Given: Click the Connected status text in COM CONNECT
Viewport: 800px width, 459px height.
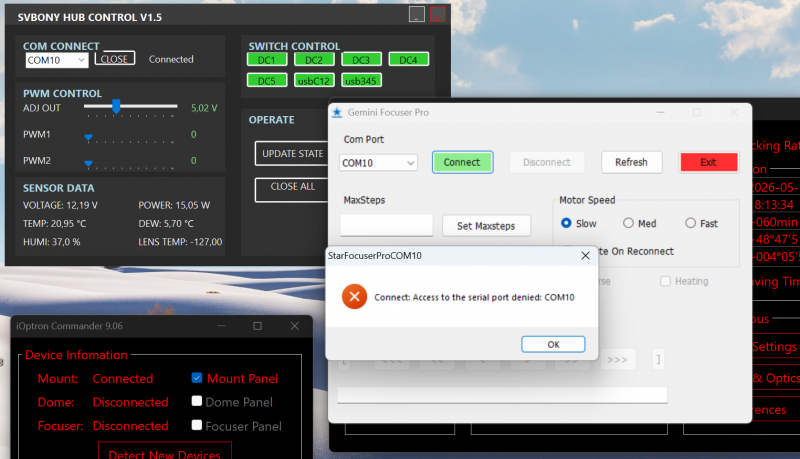Looking at the screenshot, I should [171, 59].
